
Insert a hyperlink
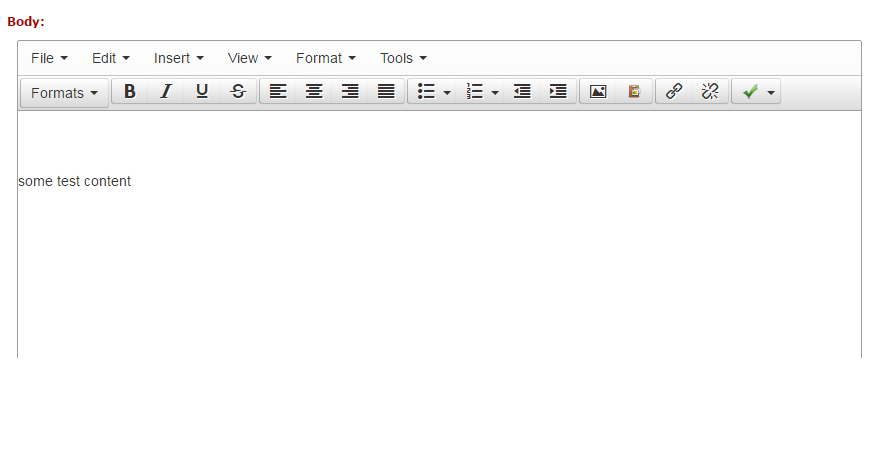[x=674, y=91]
